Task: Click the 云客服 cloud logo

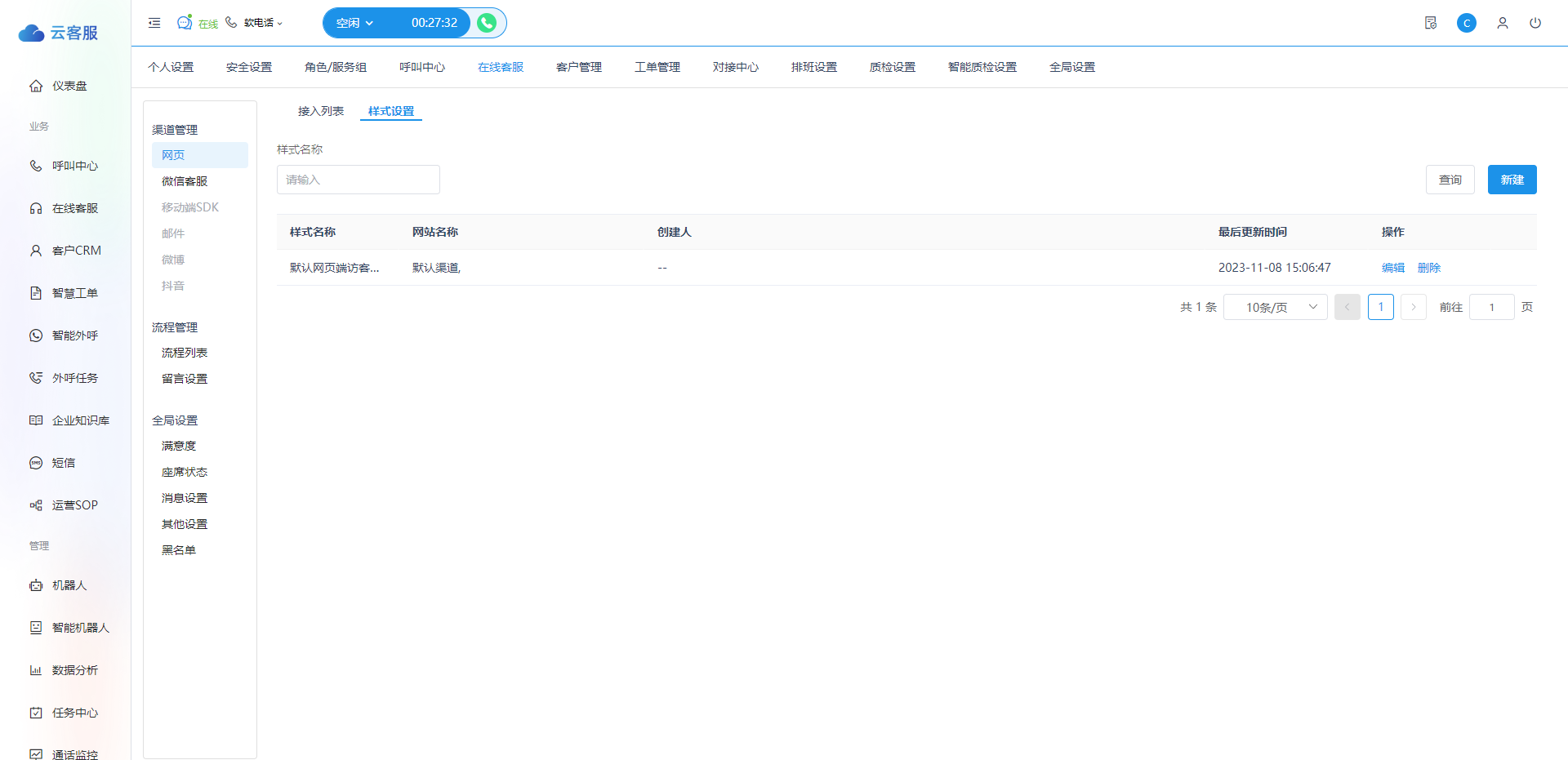Action: pos(58,33)
